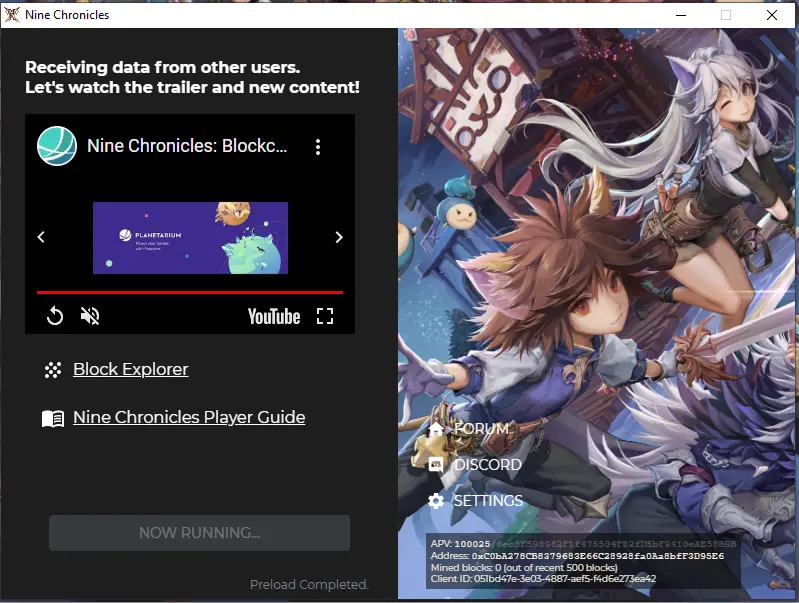Click the Address 0xC0bA278CB8379683... text
Viewport: 799px width, 603px height.
577,556
